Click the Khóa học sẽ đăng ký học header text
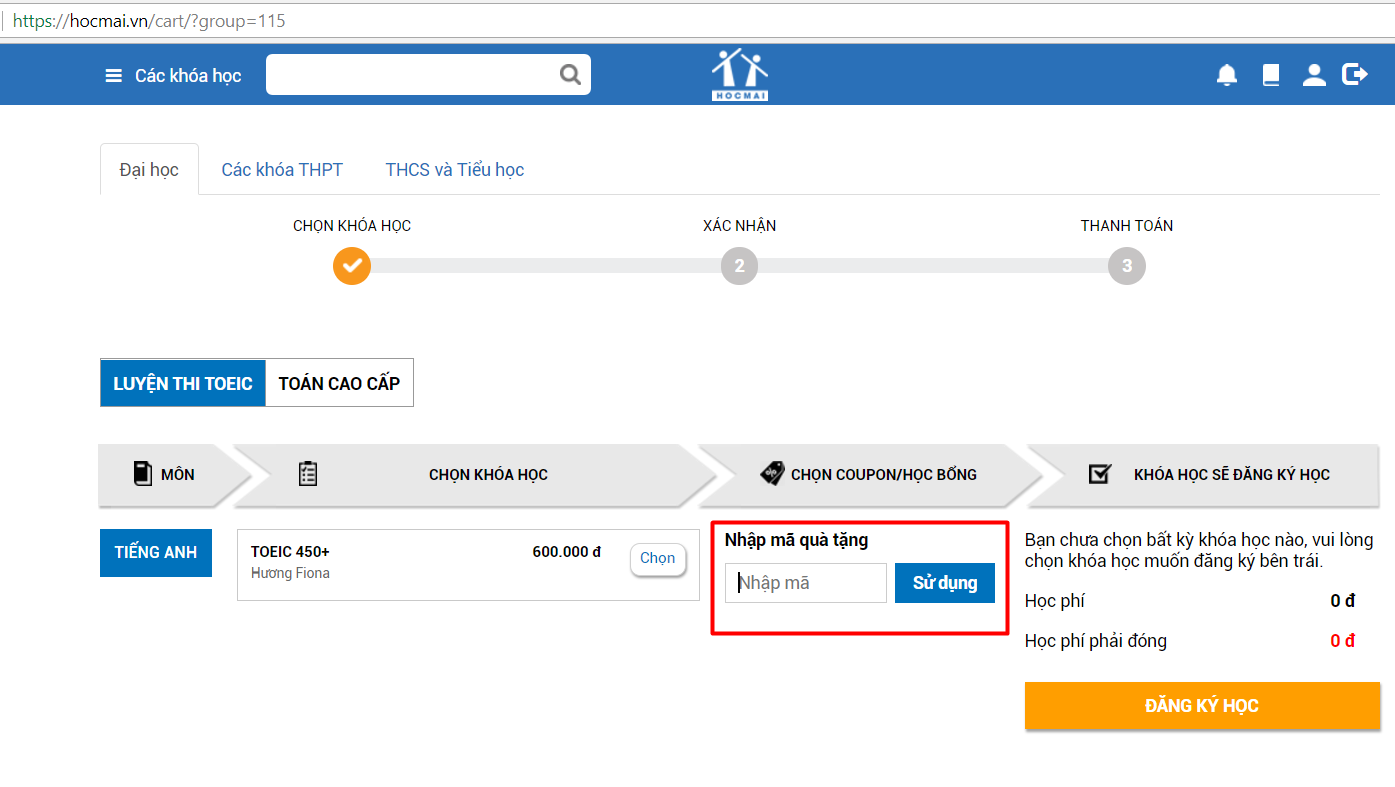 1232,474
